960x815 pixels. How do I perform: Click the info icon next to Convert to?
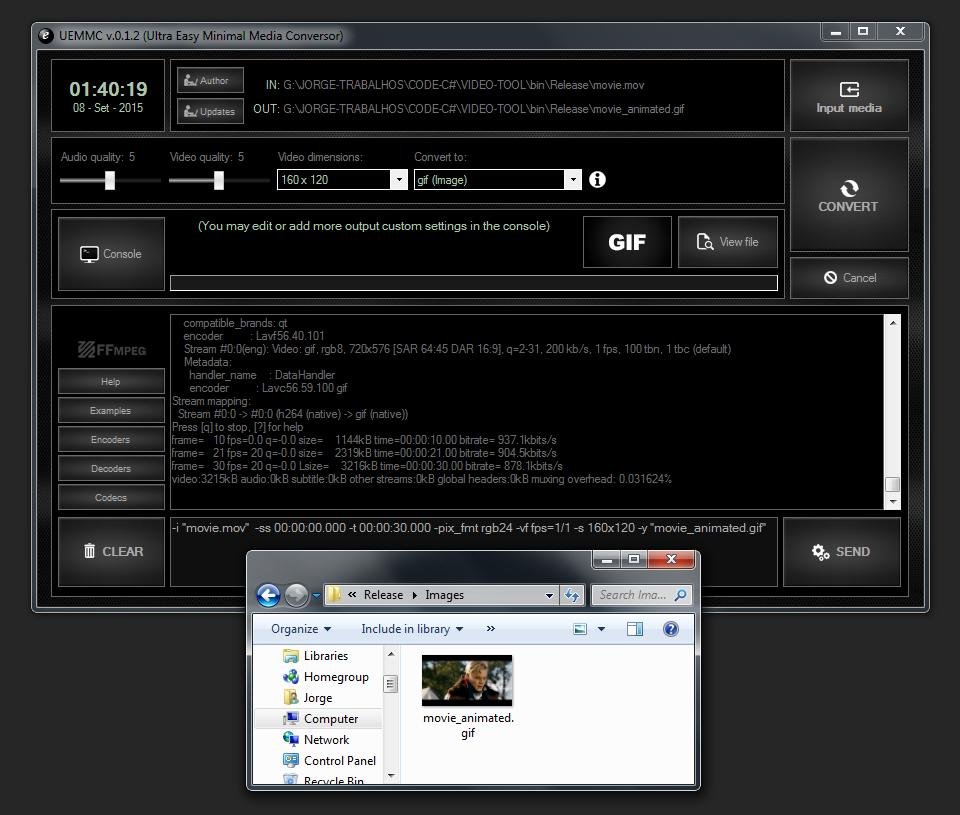point(597,179)
